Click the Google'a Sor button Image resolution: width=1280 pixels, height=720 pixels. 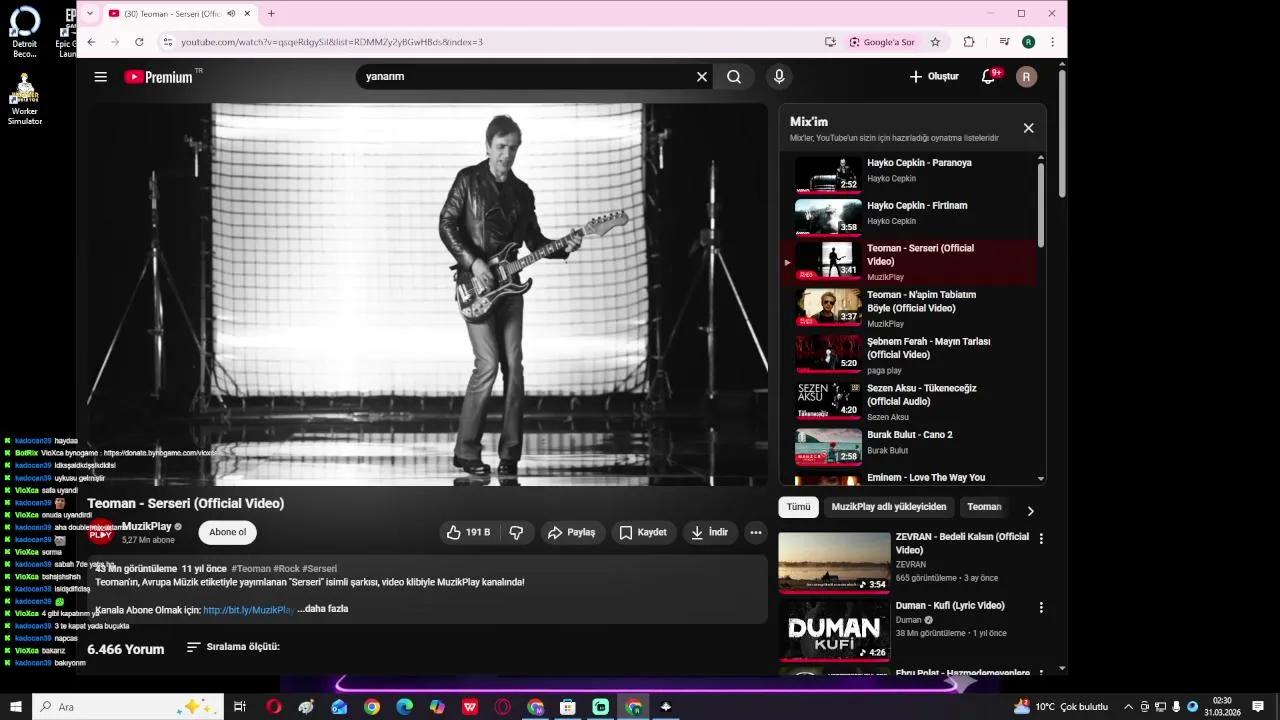click(x=882, y=42)
